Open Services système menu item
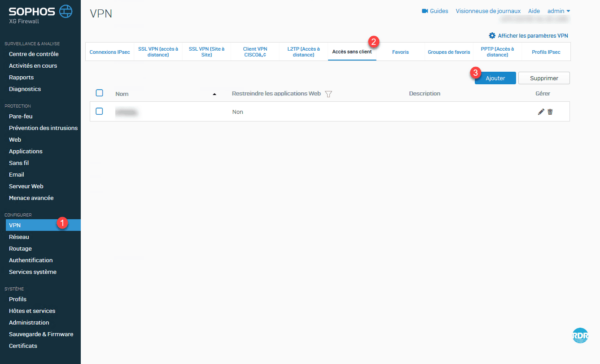This screenshot has width=600, height=364. point(33,272)
